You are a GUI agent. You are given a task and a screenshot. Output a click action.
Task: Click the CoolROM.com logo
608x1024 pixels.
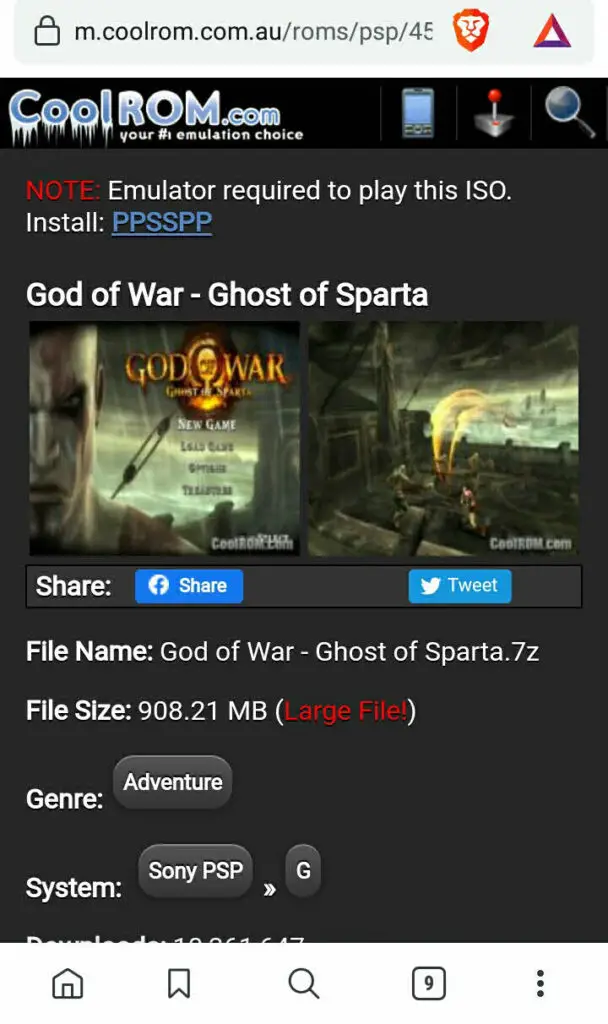[x=156, y=114]
